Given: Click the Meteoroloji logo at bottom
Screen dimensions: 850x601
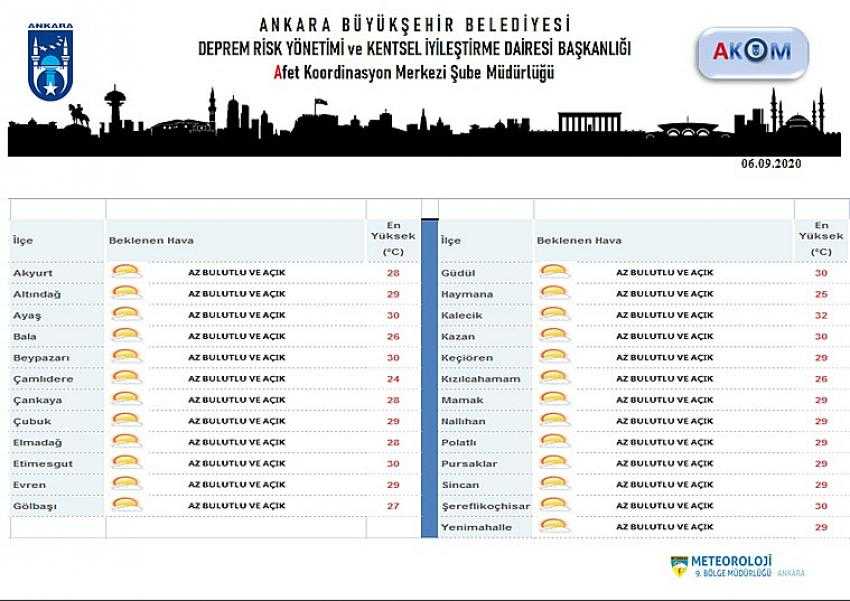Looking at the screenshot, I should [736, 566].
